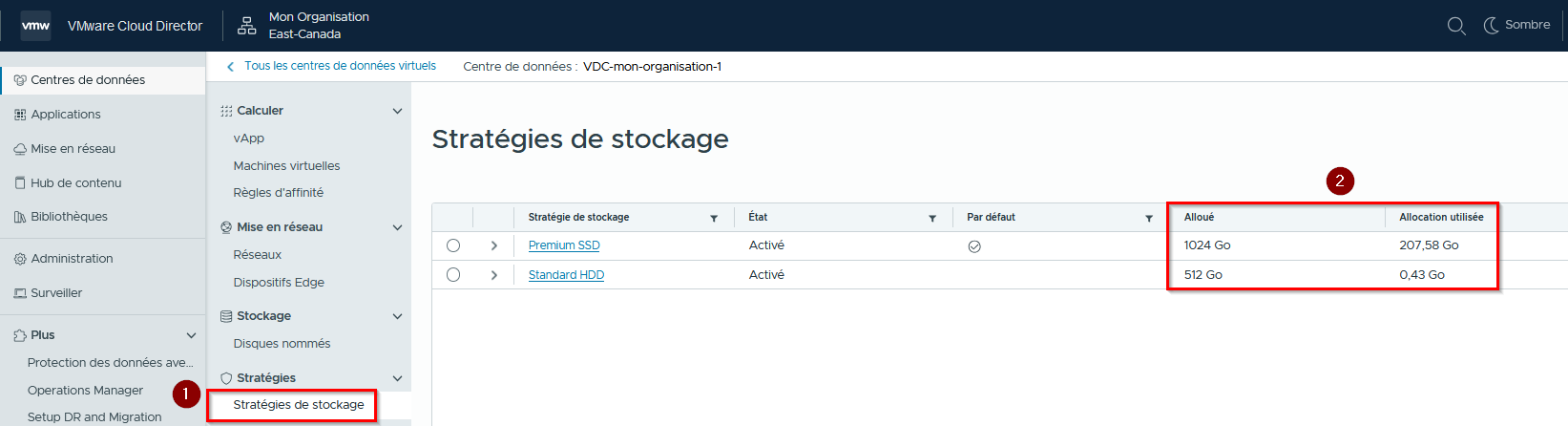Image resolution: width=1568 pixels, height=426 pixels.
Task: Open Operations Manager
Action: 85,391
